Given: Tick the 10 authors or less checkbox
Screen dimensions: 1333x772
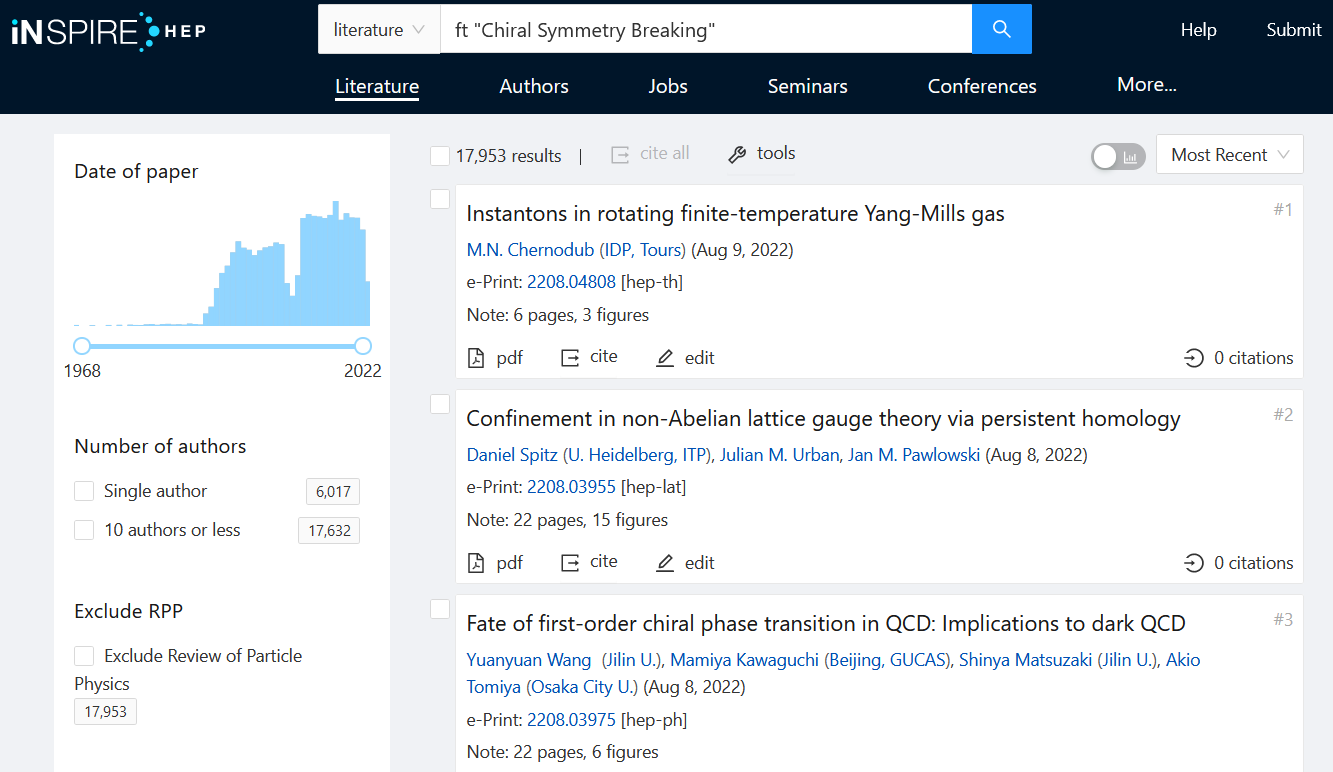Looking at the screenshot, I should pos(84,530).
